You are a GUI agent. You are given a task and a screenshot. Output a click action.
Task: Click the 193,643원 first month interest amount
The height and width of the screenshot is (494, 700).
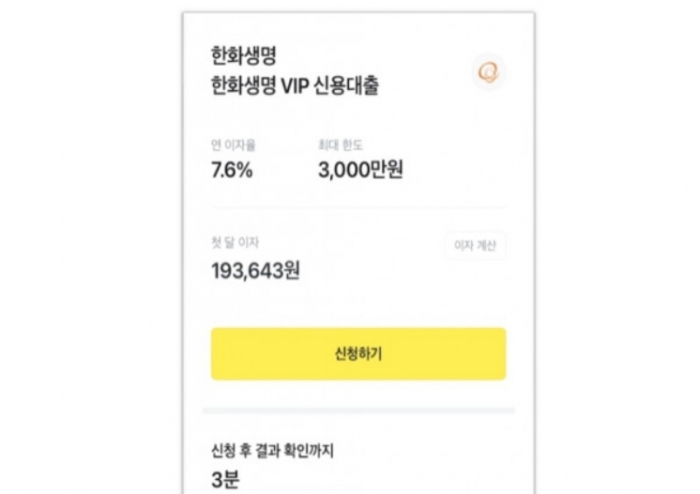click(256, 269)
